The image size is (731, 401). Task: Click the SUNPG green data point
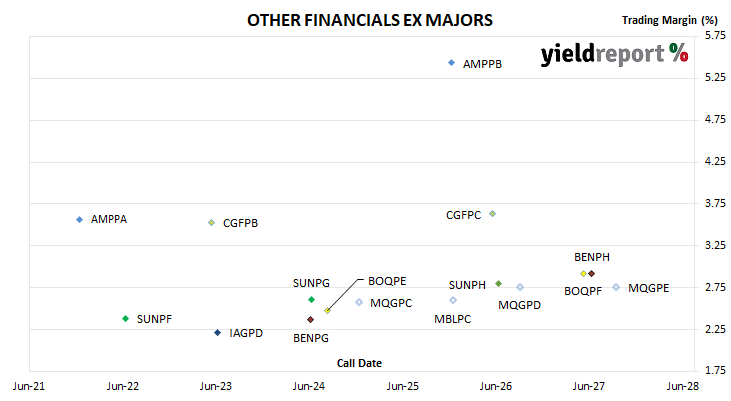(x=311, y=299)
